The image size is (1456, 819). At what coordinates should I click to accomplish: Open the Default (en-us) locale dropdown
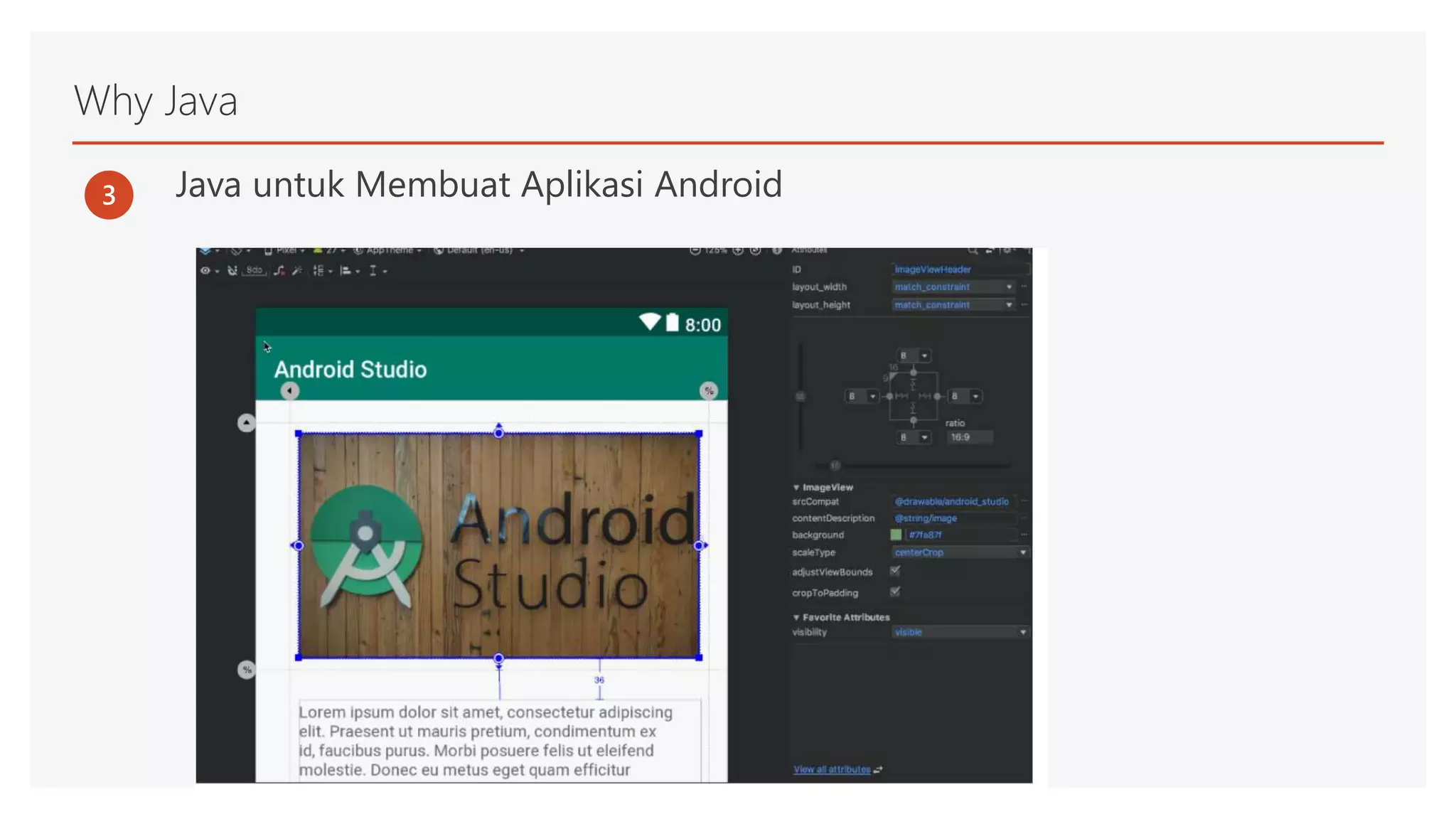pyautogui.click(x=479, y=250)
